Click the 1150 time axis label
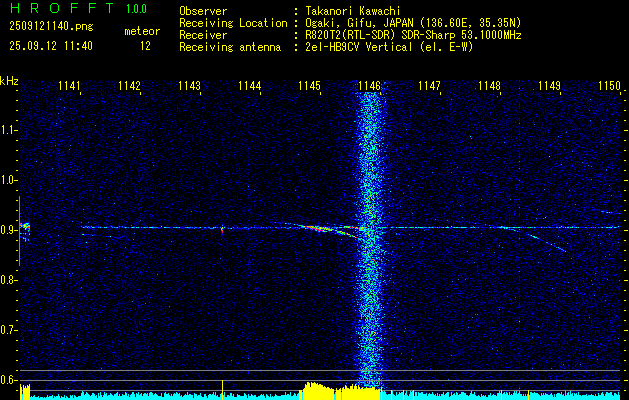The width and height of the screenshot is (629, 400). pyautogui.click(x=609, y=85)
